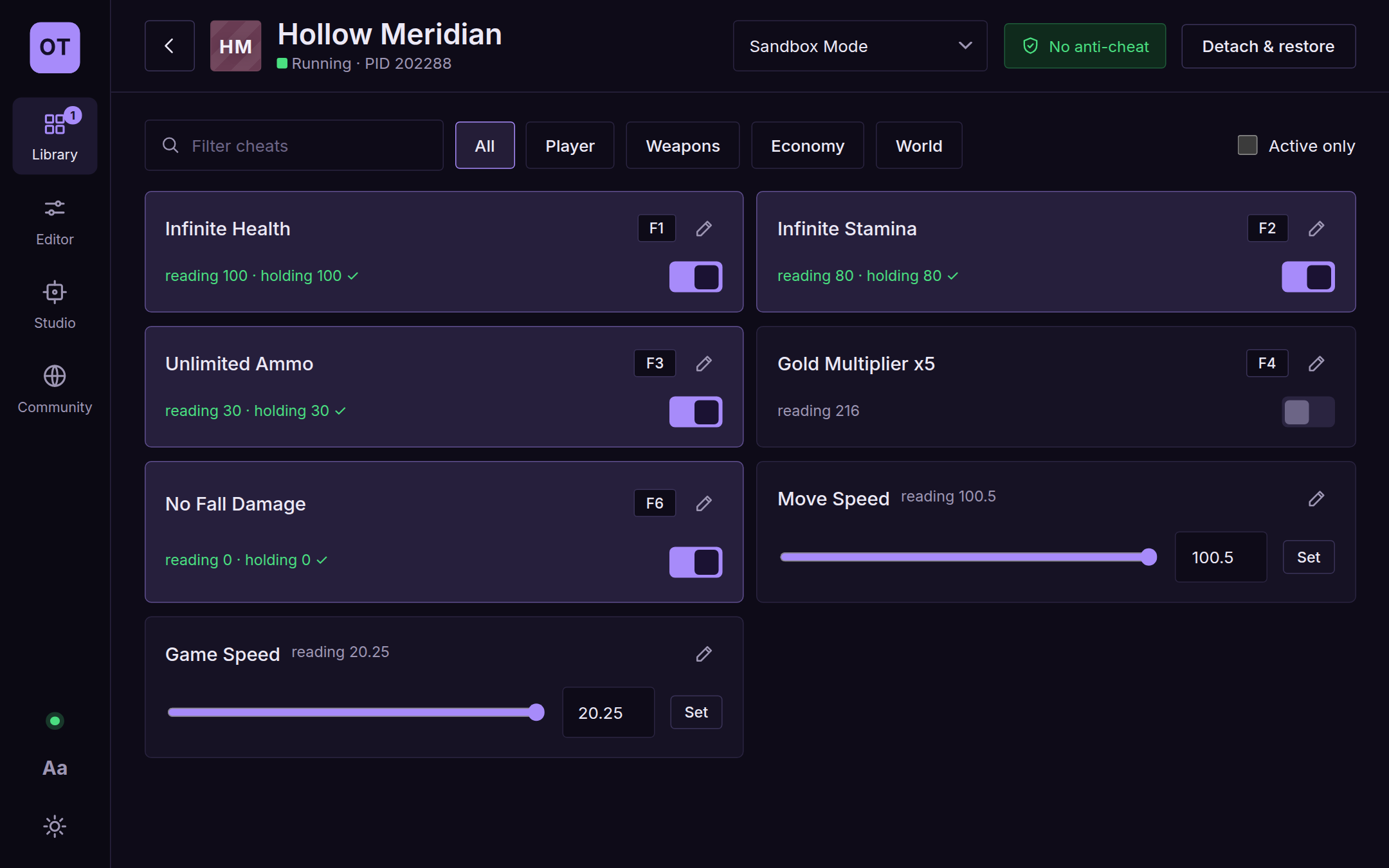Edit the No Fall Damage cheat
Image resolution: width=1389 pixels, height=868 pixels.
pos(704,503)
